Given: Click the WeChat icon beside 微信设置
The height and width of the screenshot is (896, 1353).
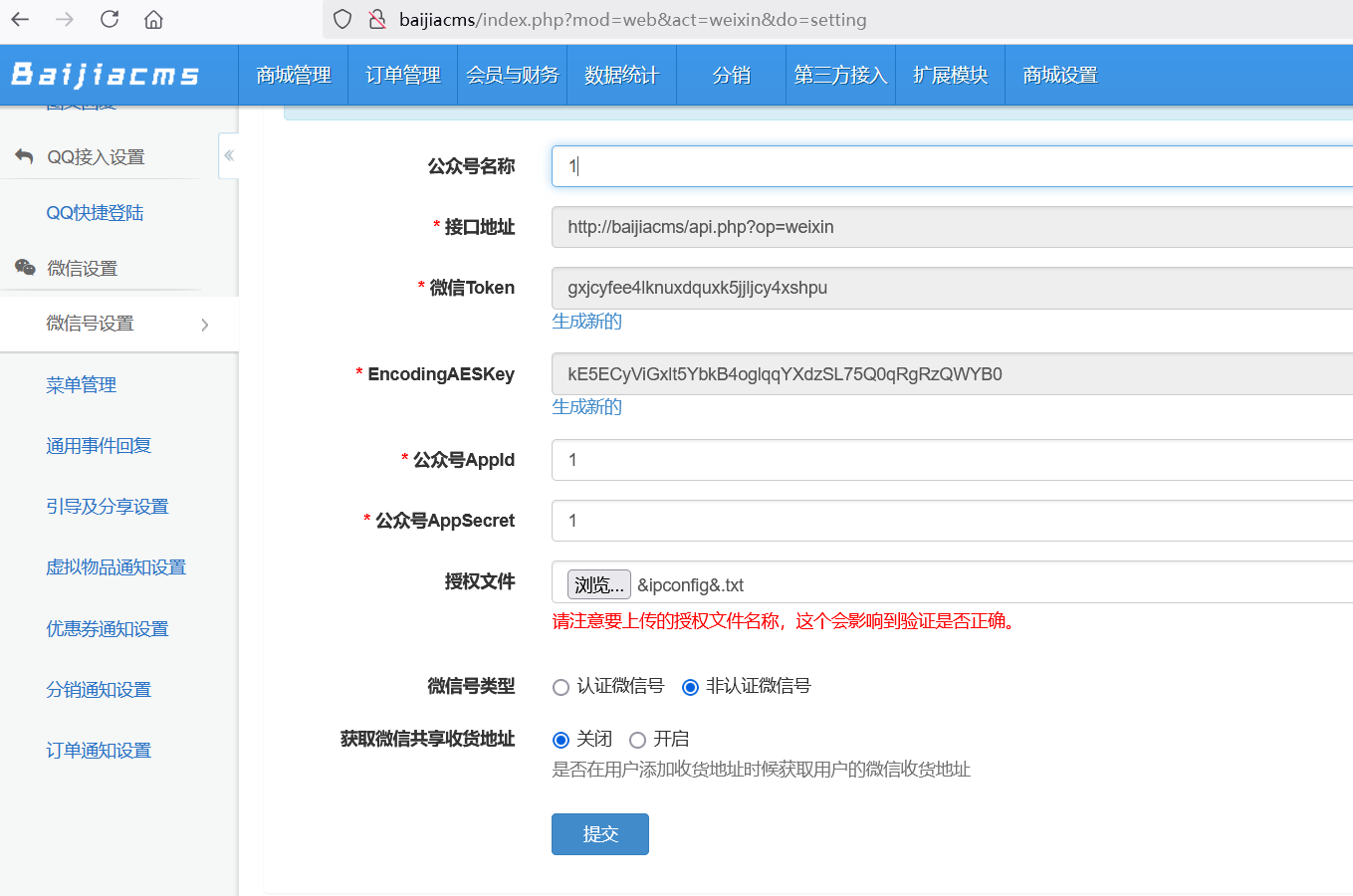Looking at the screenshot, I should click(x=25, y=267).
